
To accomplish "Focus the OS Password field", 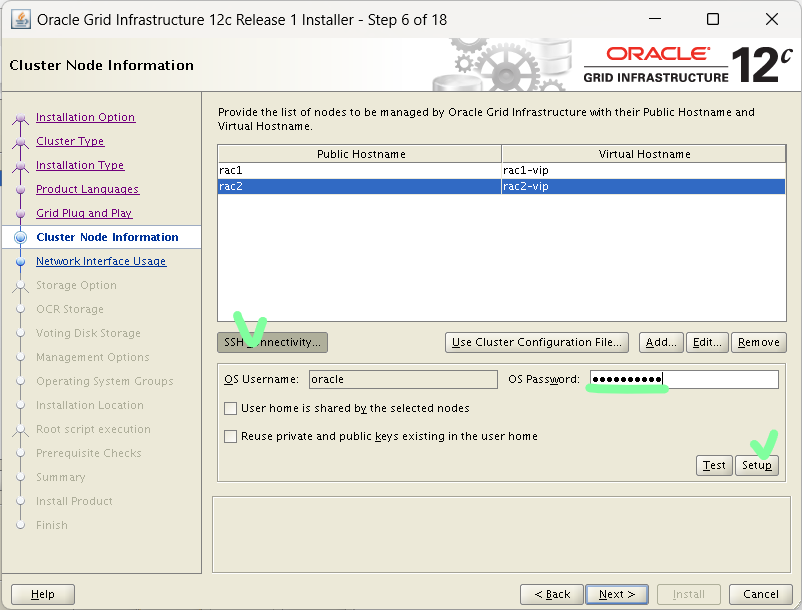I will pyautogui.click(x=684, y=379).
